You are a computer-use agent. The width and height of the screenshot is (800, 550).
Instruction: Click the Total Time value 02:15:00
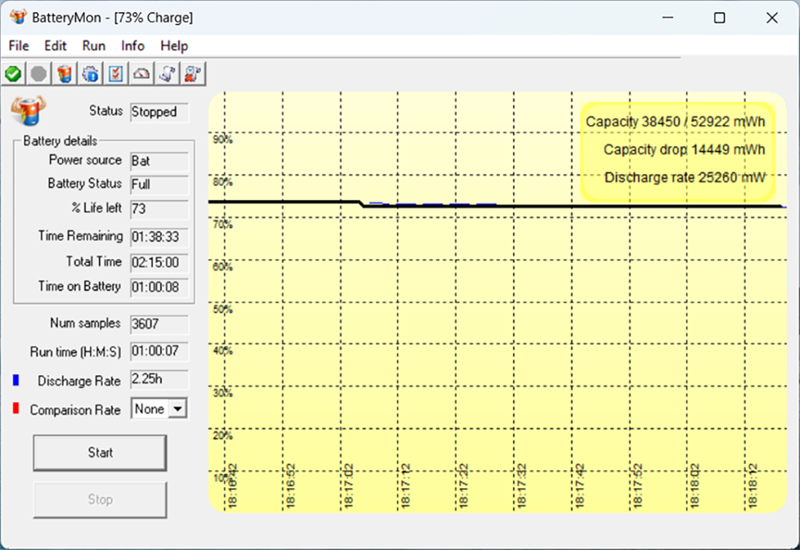click(159, 263)
